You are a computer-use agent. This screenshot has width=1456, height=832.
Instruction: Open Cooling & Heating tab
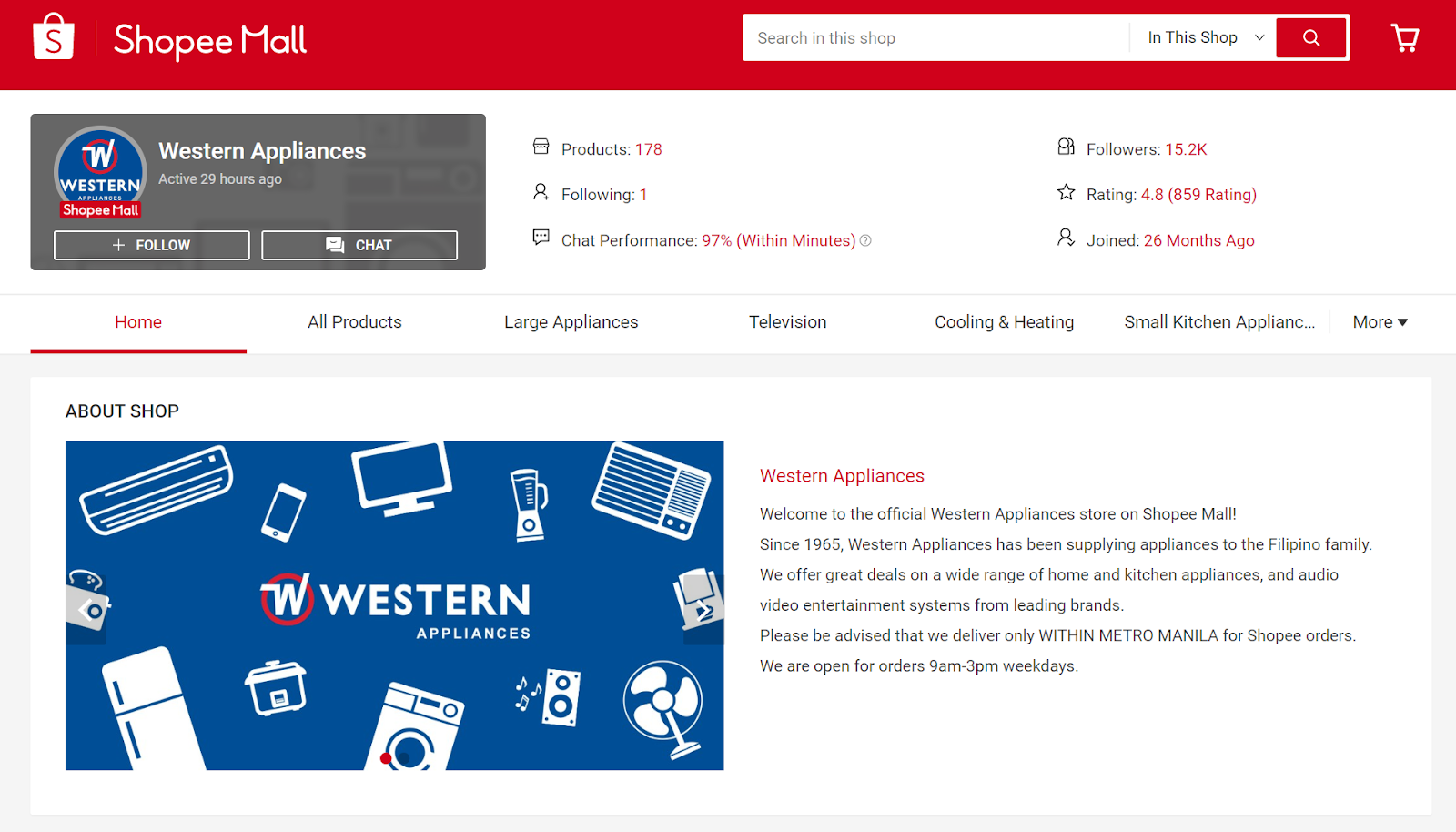click(x=1005, y=322)
